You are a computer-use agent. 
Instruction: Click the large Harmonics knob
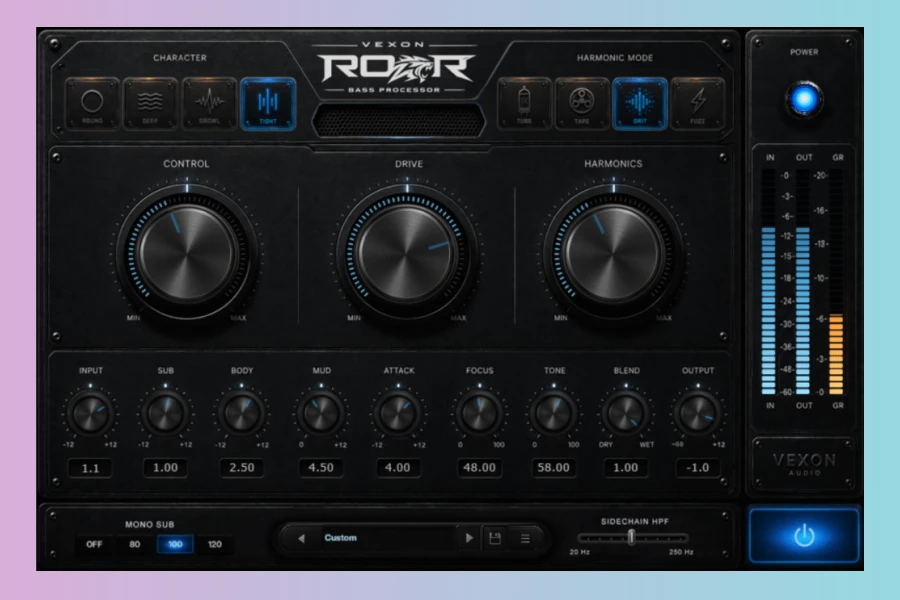pyautogui.click(x=613, y=253)
